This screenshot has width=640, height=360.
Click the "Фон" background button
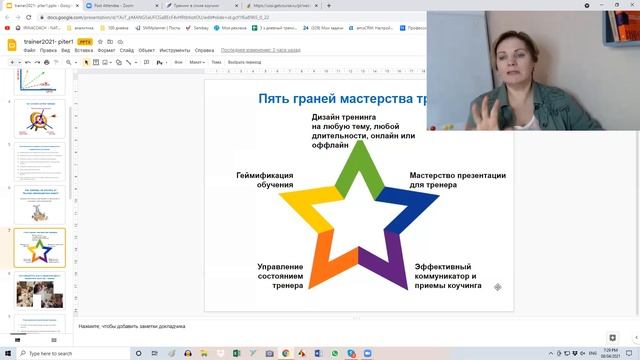pyautogui.click(x=178, y=62)
